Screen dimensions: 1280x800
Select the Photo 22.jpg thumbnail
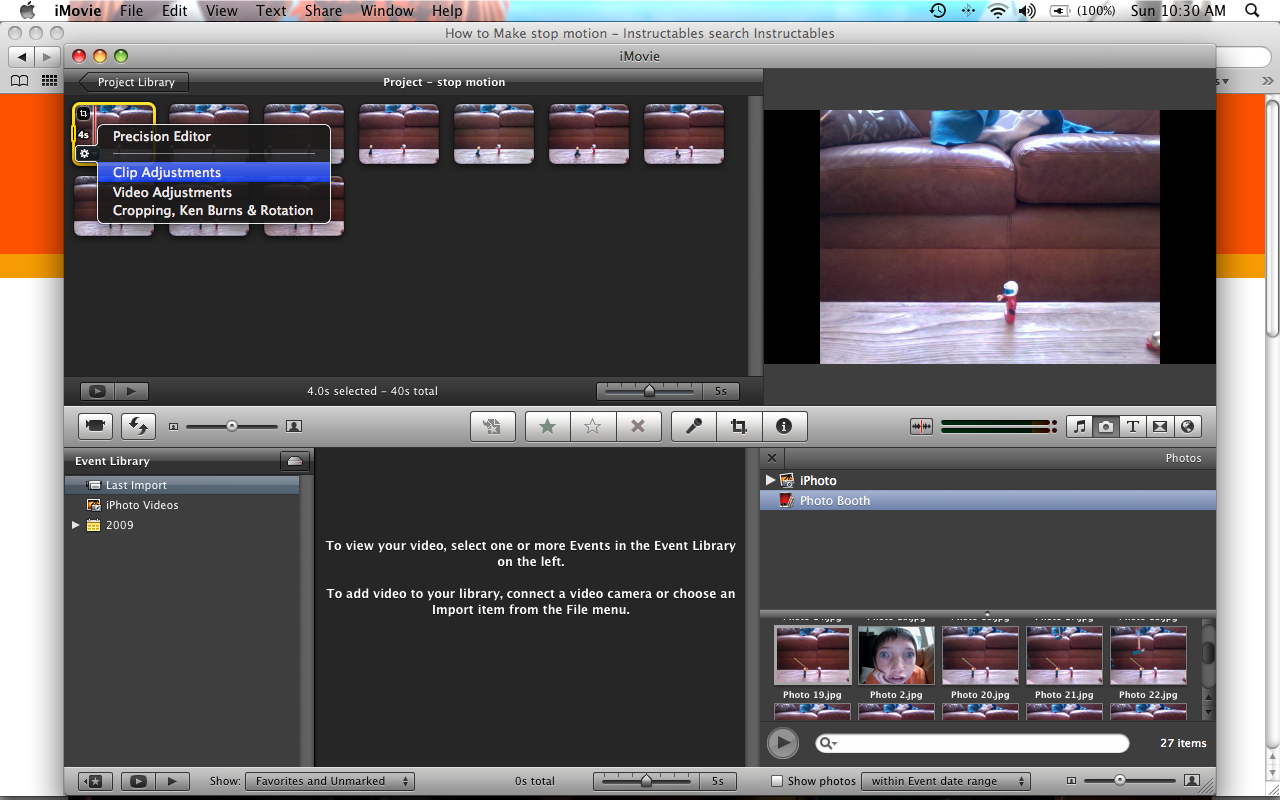click(x=1148, y=655)
